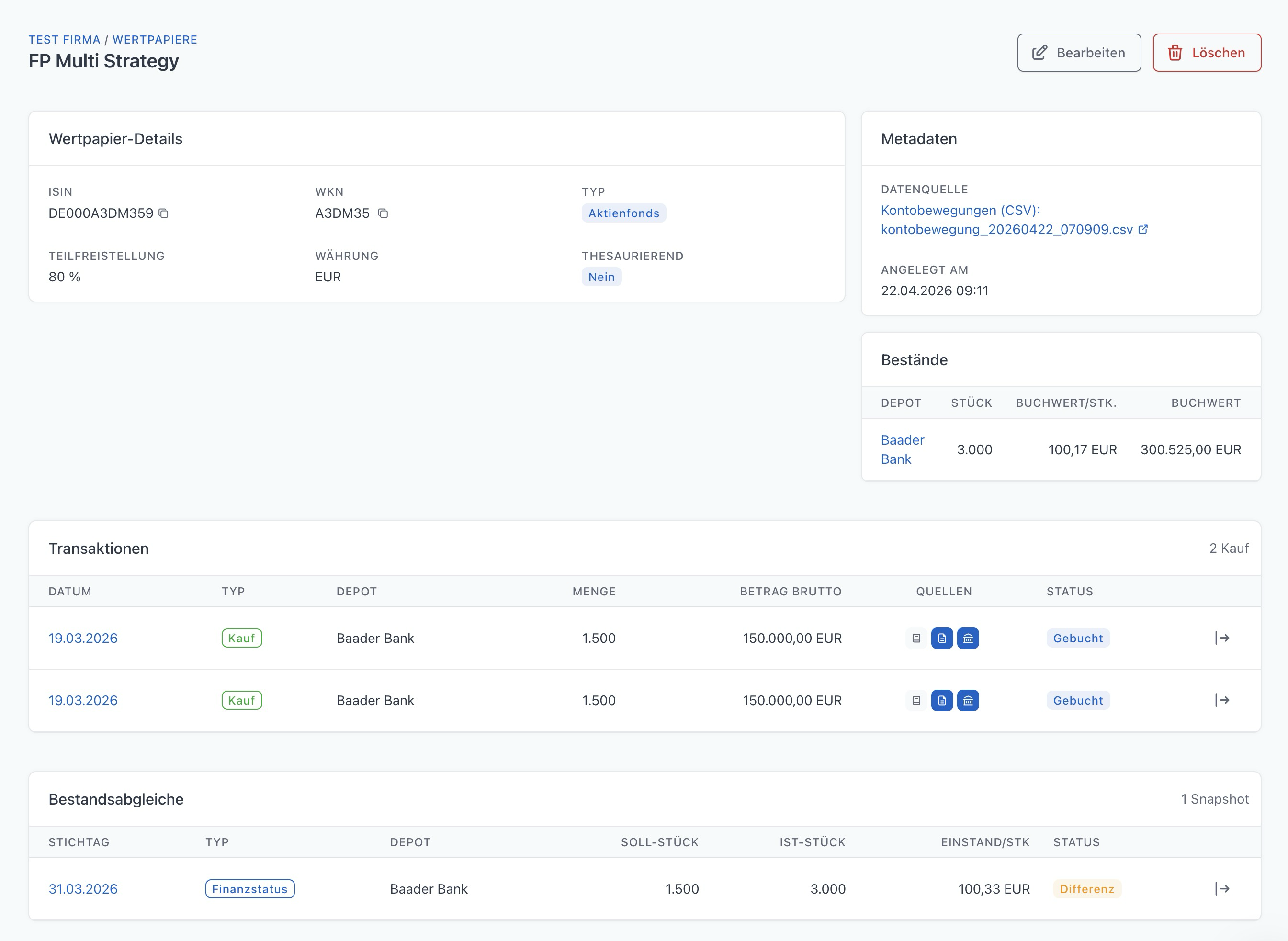
Task: Open the second transaction via its arrow icon
Action: coord(1222,699)
